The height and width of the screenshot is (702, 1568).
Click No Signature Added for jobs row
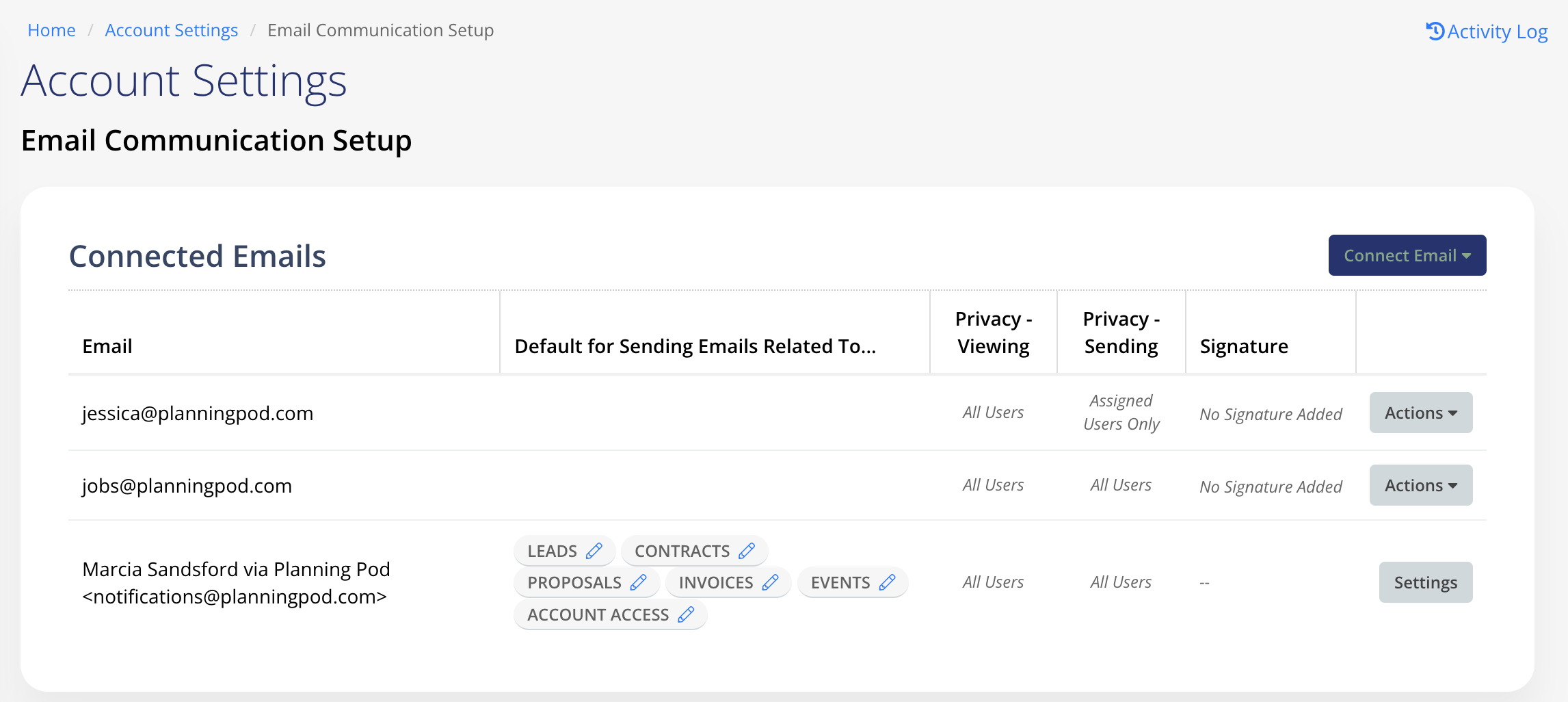tap(1271, 486)
